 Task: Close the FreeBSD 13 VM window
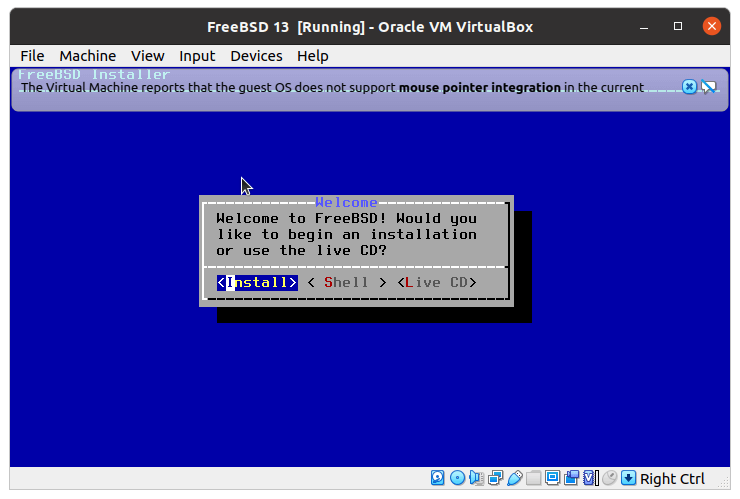point(712,26)
